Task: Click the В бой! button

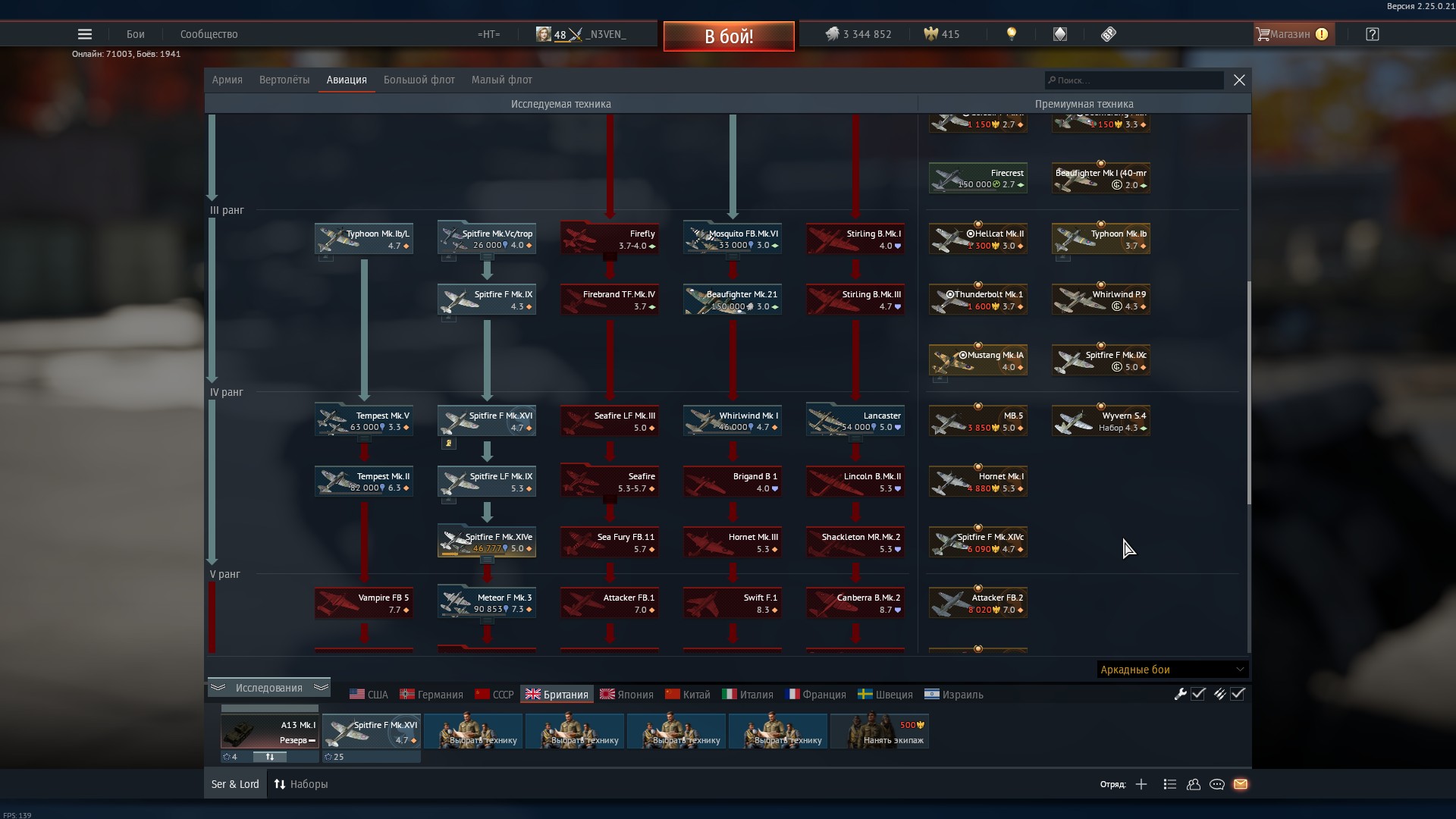Action: 729,36
